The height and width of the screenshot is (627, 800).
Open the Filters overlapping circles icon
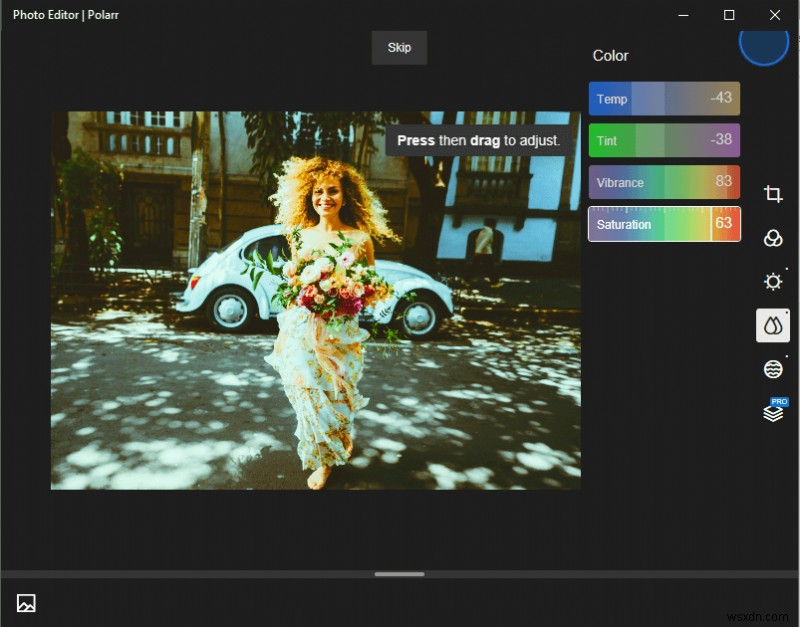point(772,238)
